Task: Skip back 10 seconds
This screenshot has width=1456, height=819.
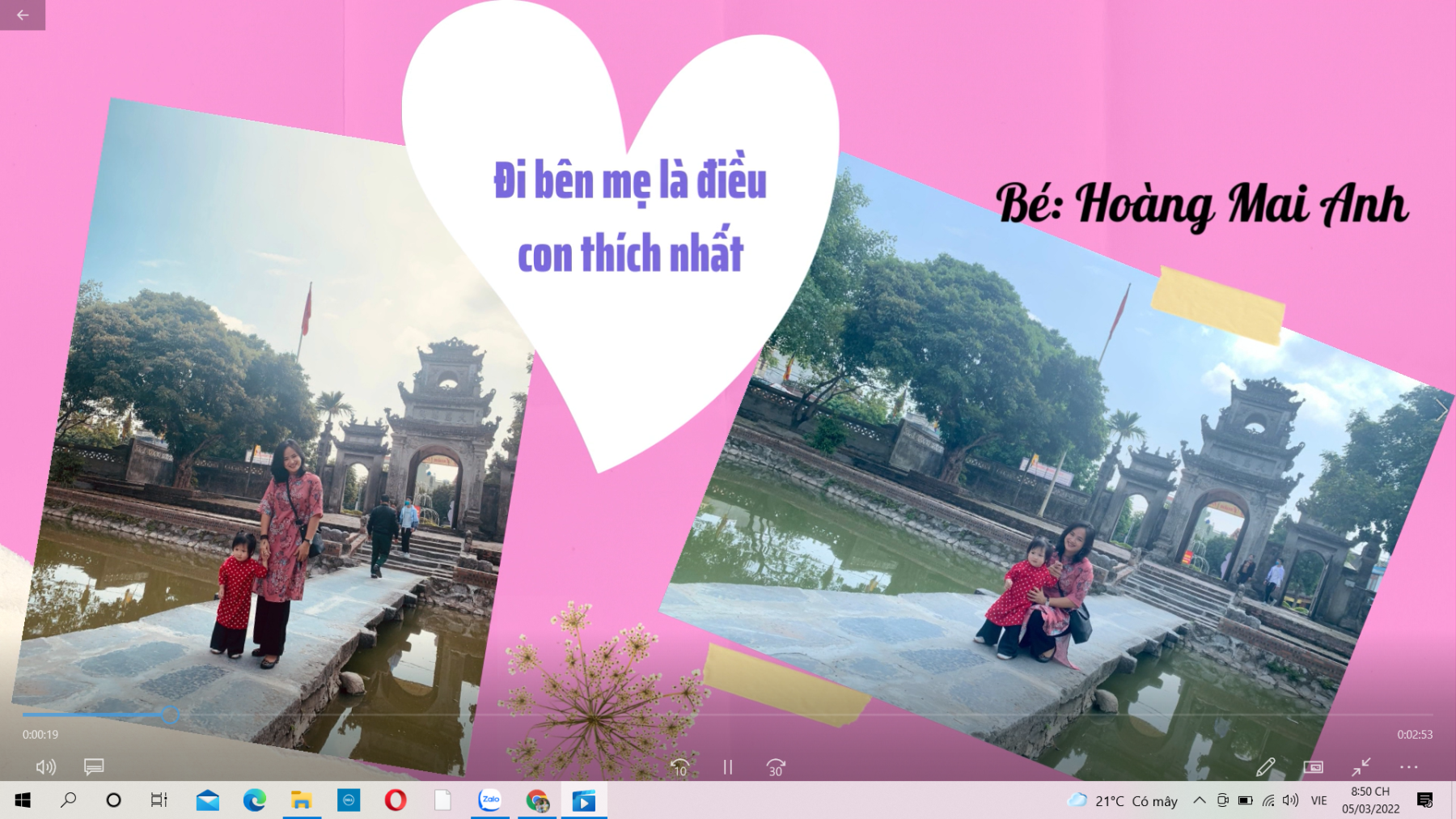Action: pos(679,767)
